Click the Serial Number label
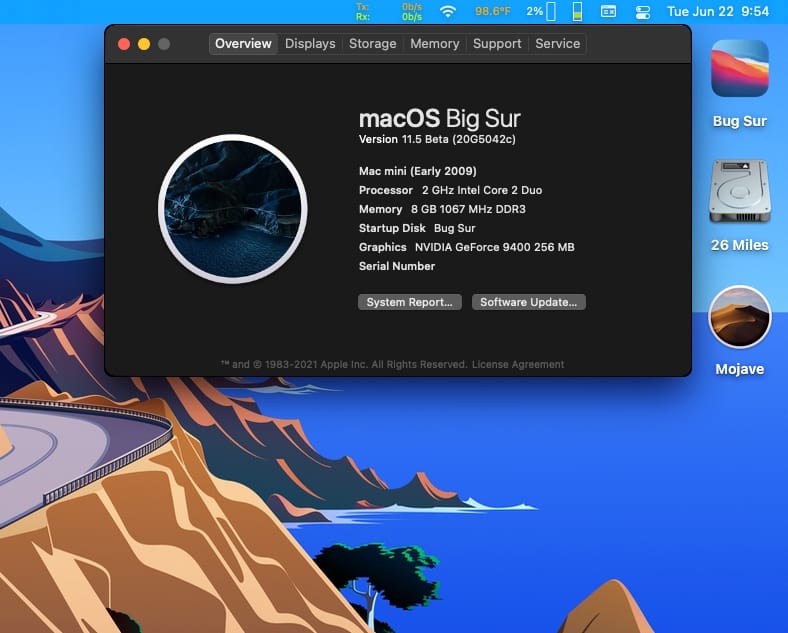Screen dimensions: 788x633 click(397, 266)
